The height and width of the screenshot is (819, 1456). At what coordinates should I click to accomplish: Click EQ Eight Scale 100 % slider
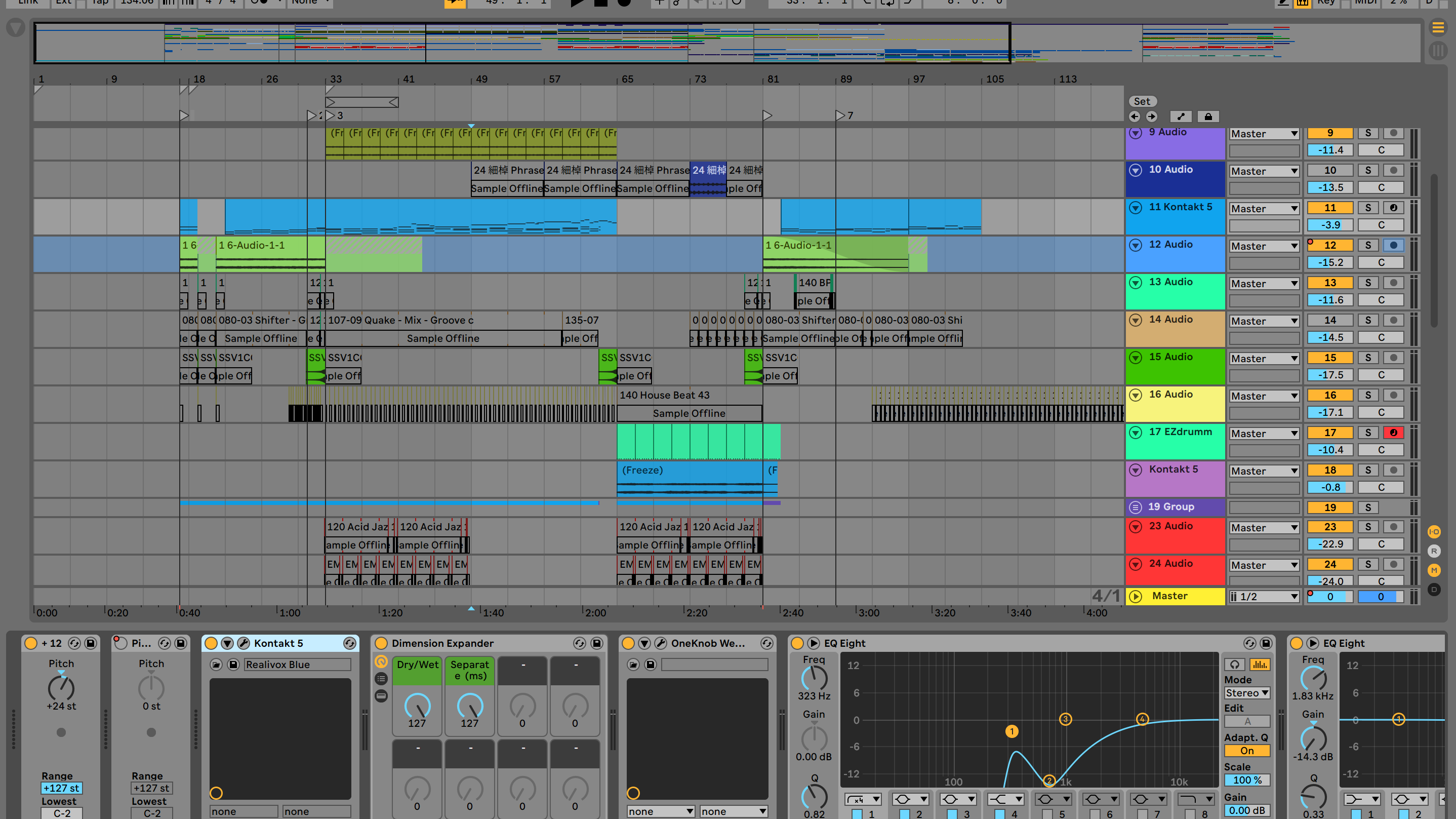[1247, 780]
